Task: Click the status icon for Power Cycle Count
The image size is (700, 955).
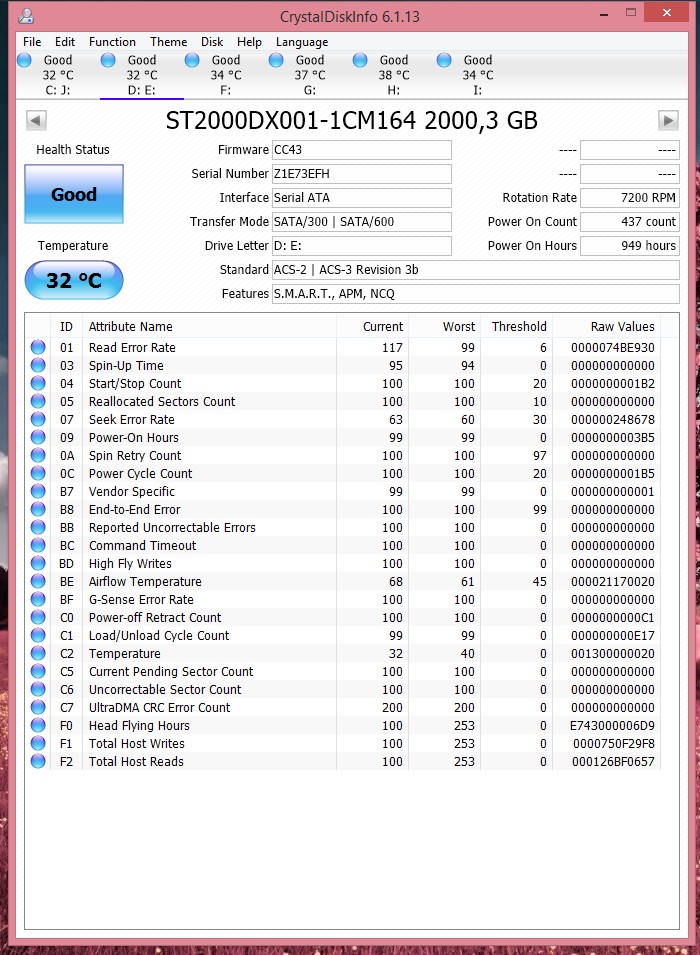Action: click(x=38, y=473)
